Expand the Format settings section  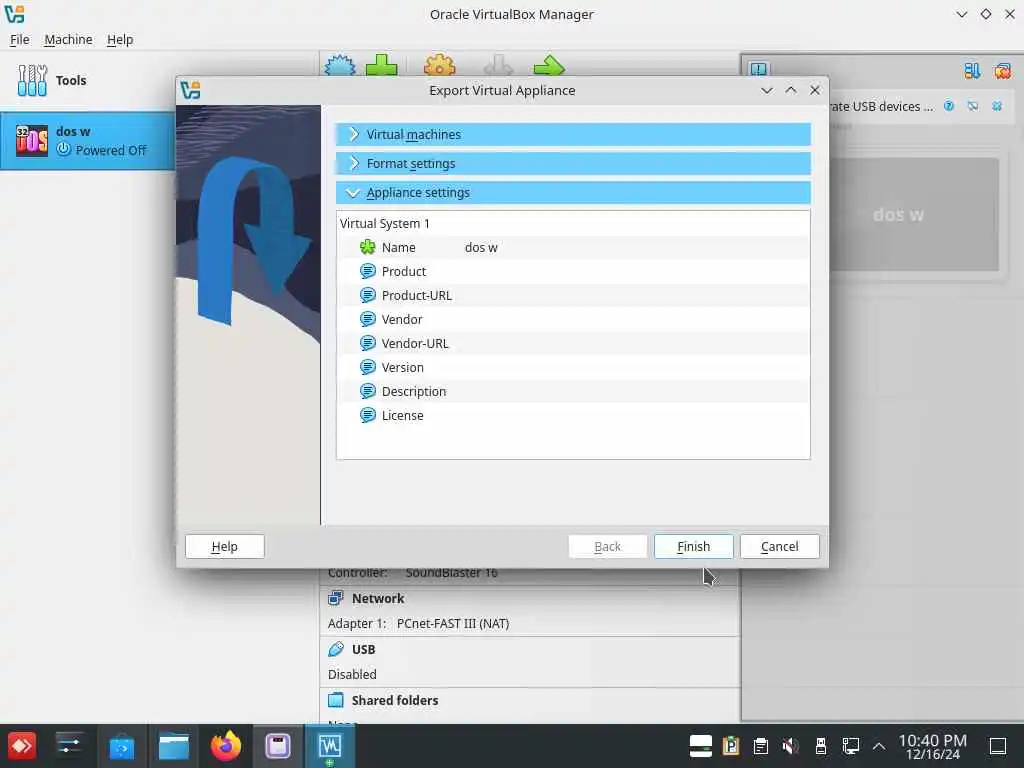coord(573,163)
